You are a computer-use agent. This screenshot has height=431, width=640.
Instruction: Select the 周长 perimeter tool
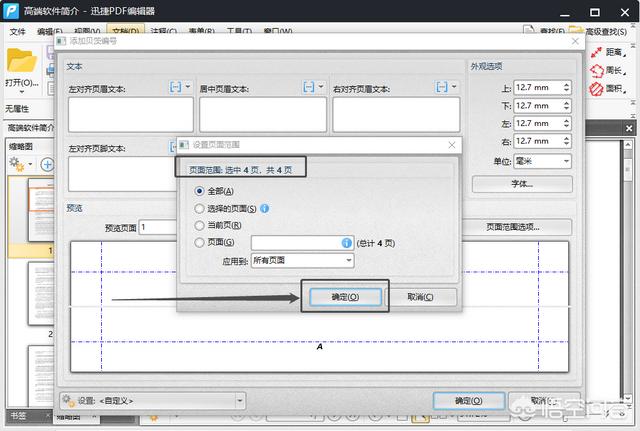(608, 70)
